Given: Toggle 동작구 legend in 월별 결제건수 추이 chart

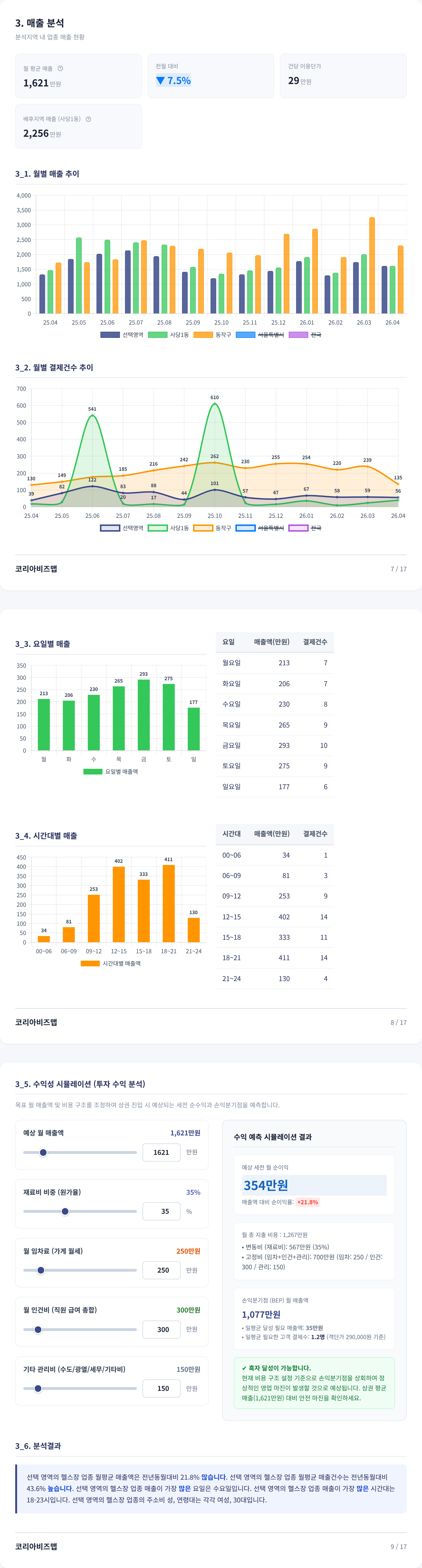Looking at the screenshot, I should tap(212, 528).
